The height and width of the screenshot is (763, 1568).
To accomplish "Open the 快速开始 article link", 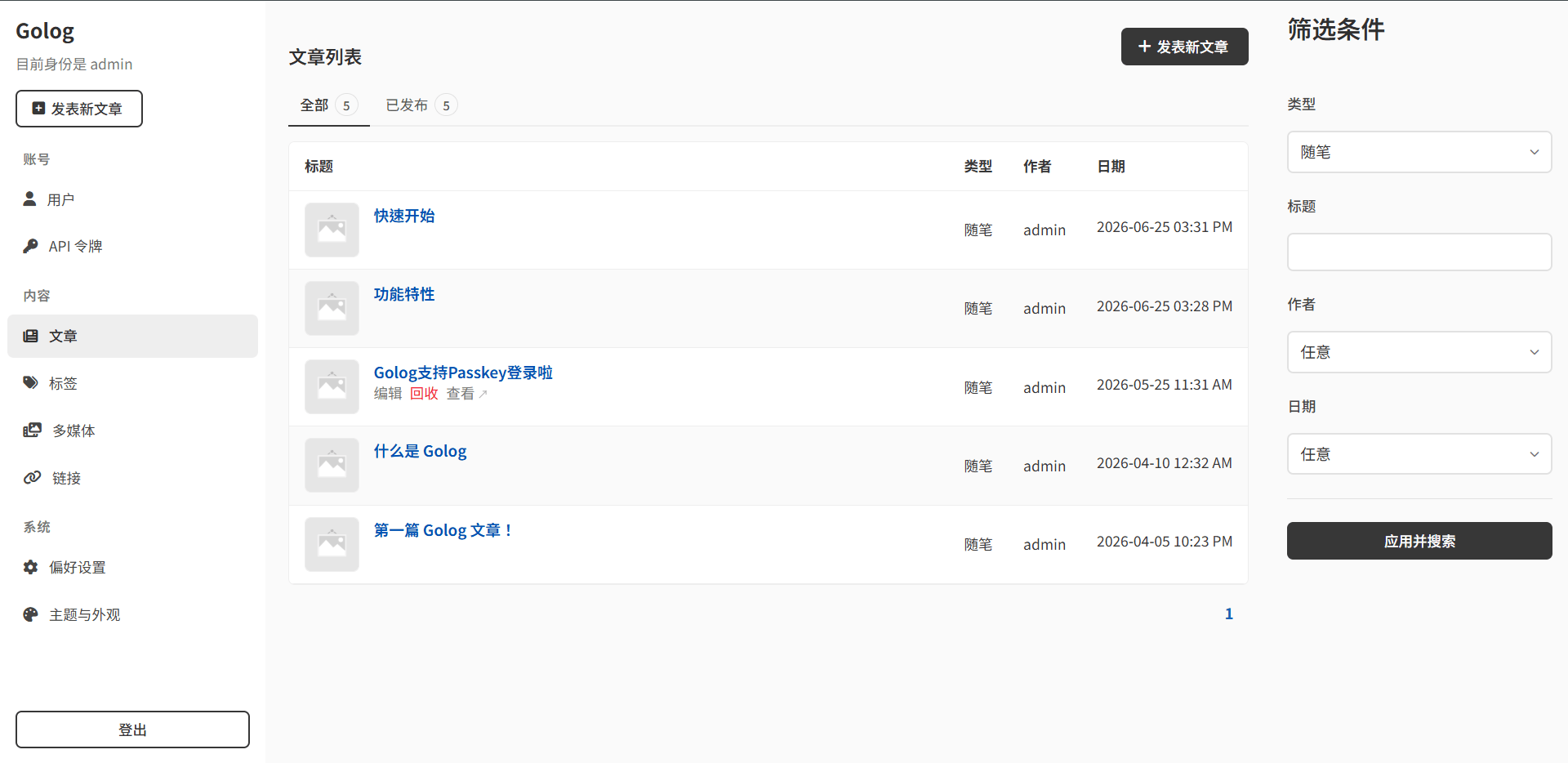I will (x=404, y=216).
